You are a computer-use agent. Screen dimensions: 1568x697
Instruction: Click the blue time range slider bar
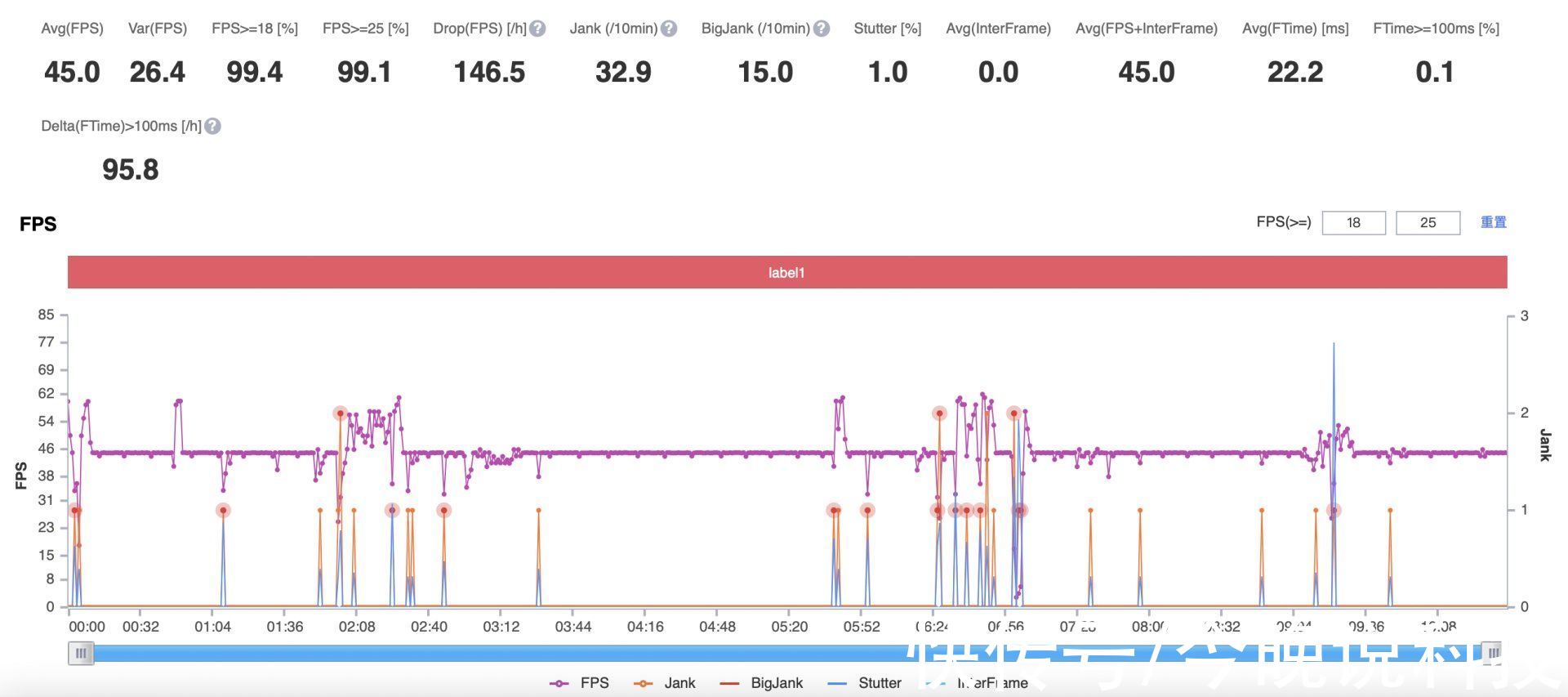point(787,653)
